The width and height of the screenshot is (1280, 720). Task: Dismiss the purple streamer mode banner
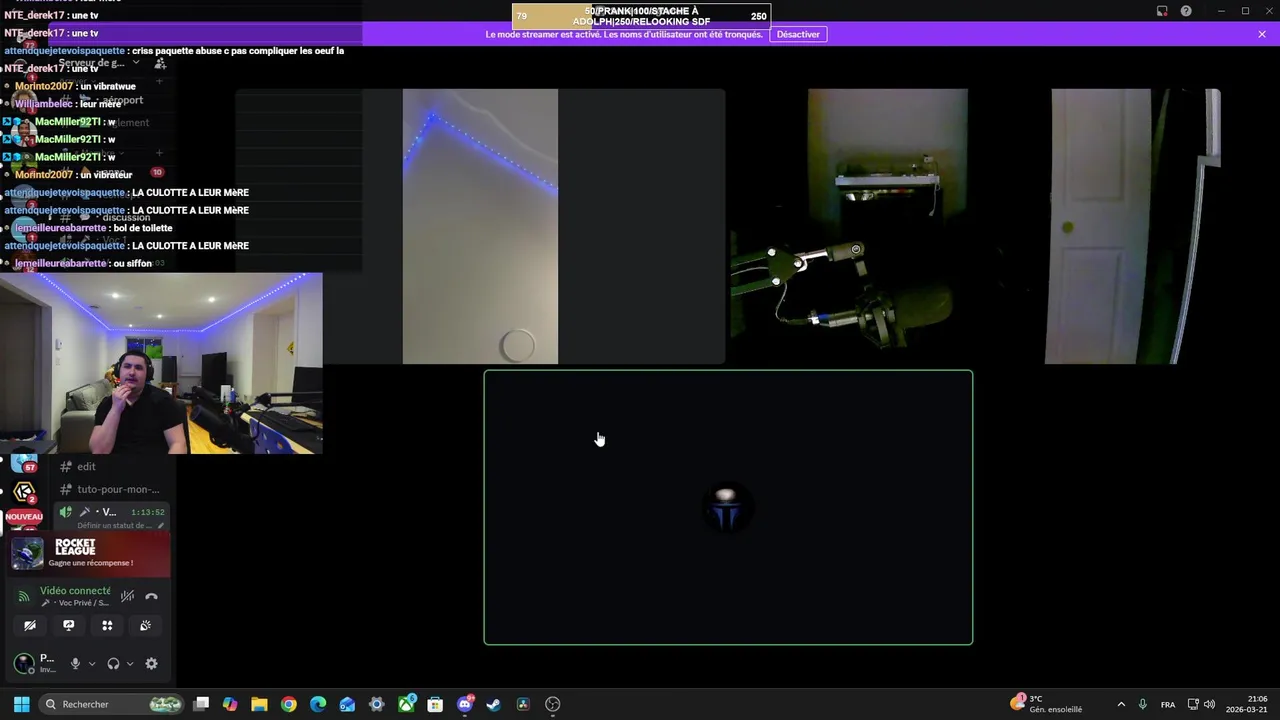coord(1262,34)
